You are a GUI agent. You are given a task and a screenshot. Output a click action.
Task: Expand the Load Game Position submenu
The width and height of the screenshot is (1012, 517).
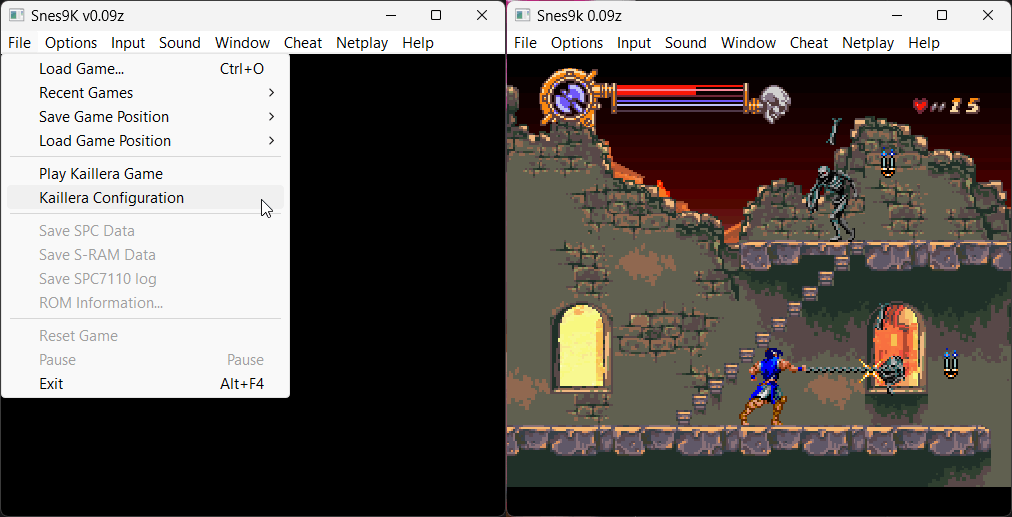[145, 141]
